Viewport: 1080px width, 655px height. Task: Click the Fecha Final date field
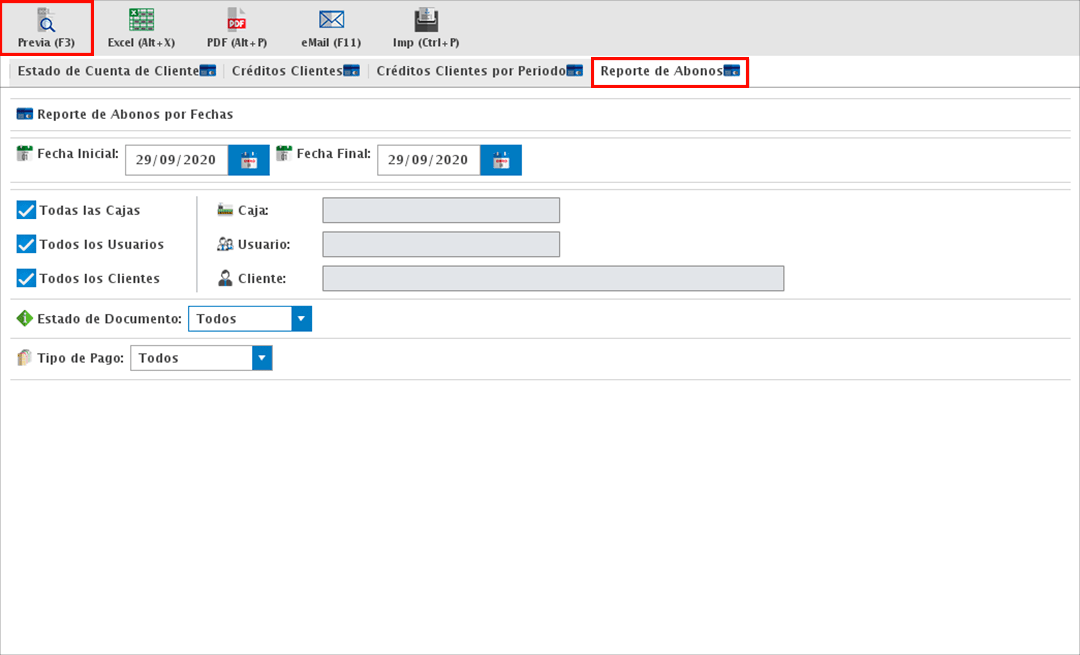pos(428,160)
